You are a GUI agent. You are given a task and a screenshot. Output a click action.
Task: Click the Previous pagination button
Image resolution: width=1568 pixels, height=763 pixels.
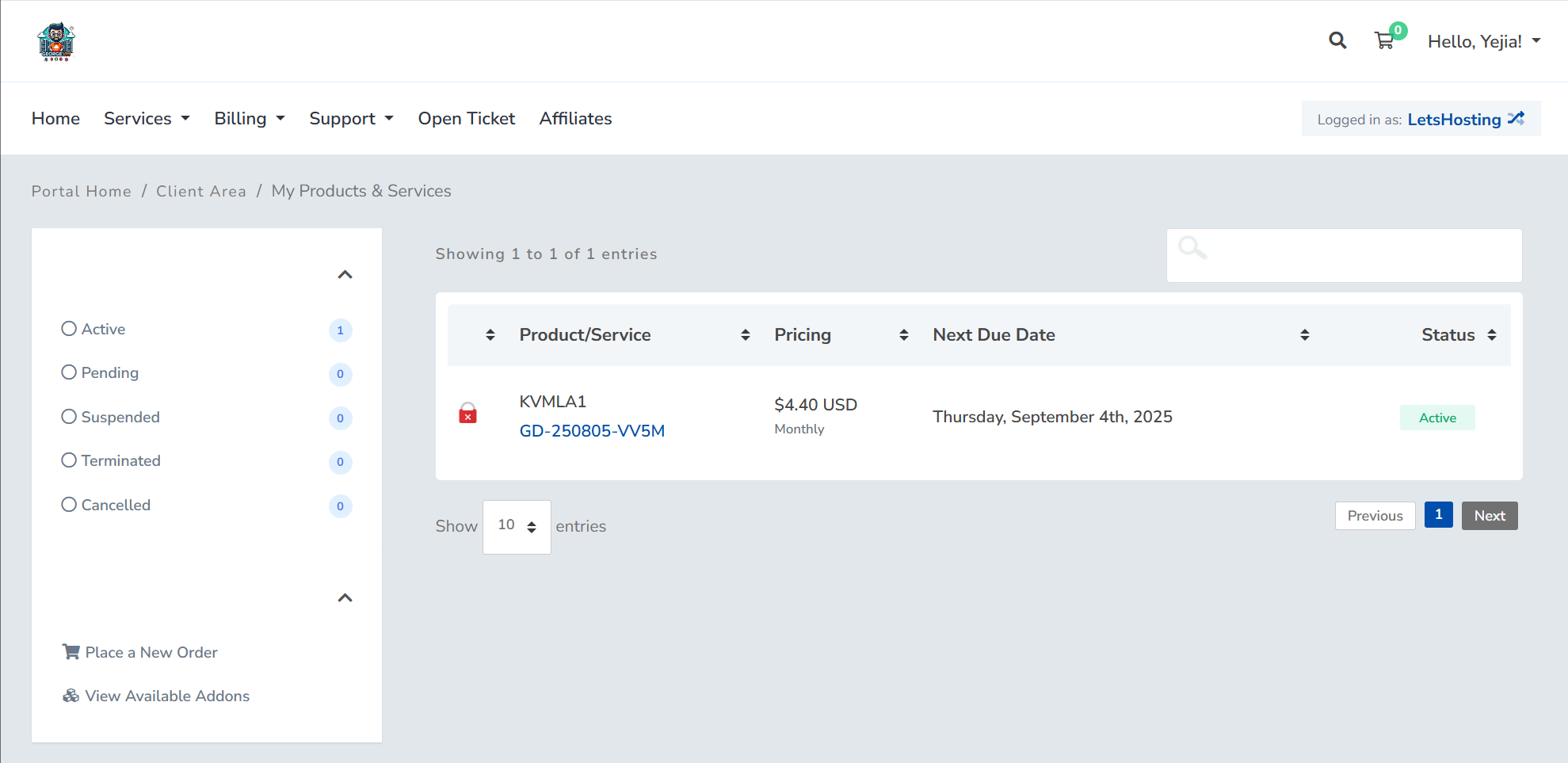coord(1375,516)
